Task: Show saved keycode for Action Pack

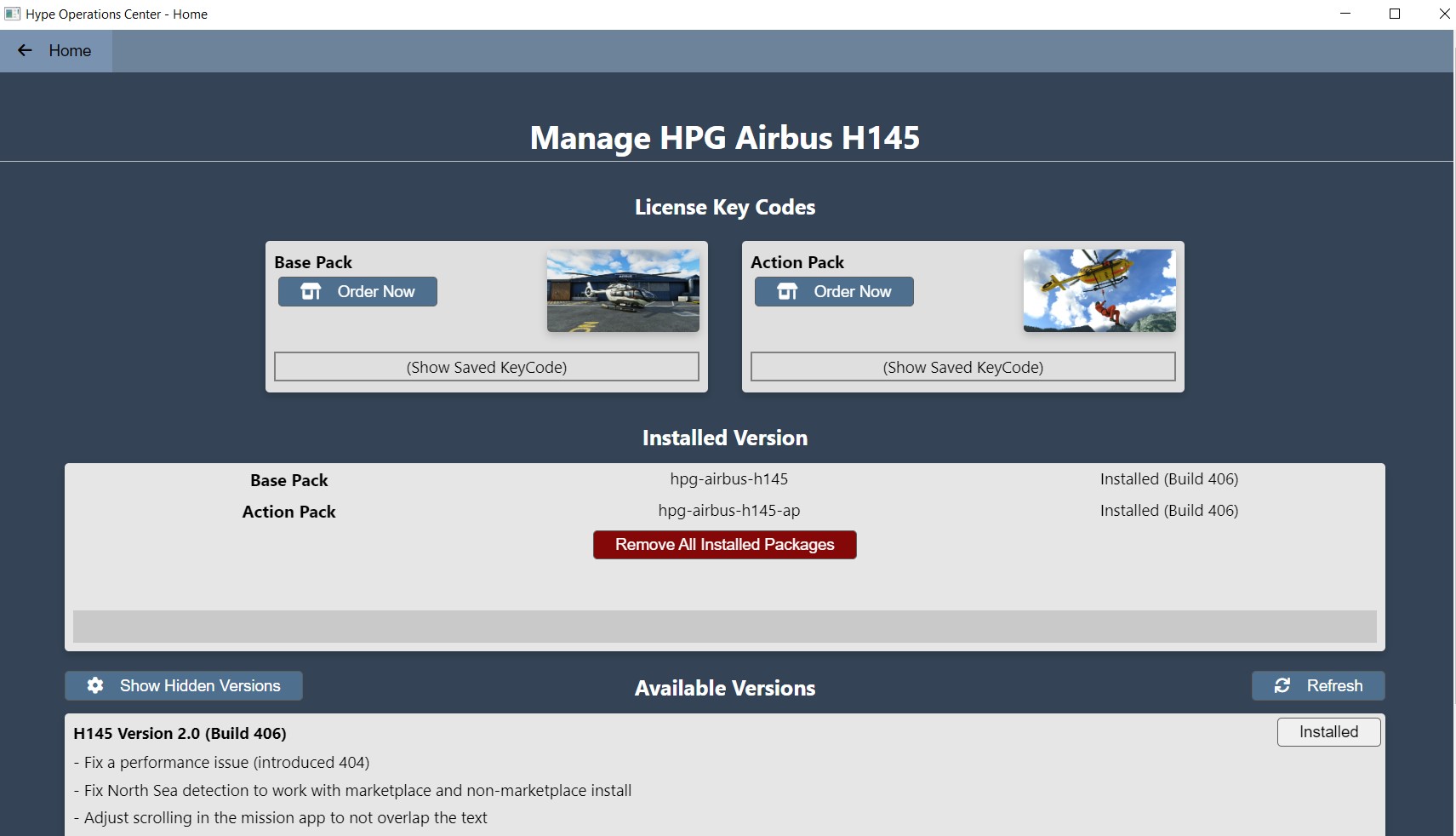Action: (x=963, y=367)
